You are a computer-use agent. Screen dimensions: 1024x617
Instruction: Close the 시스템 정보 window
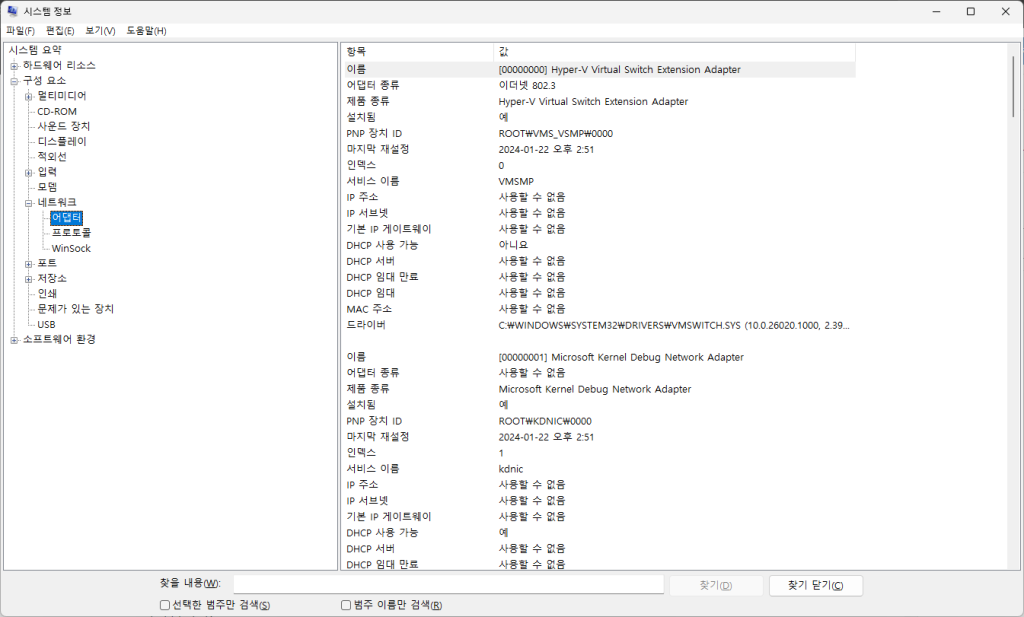pyautogui.click(x=1006, y=11)
